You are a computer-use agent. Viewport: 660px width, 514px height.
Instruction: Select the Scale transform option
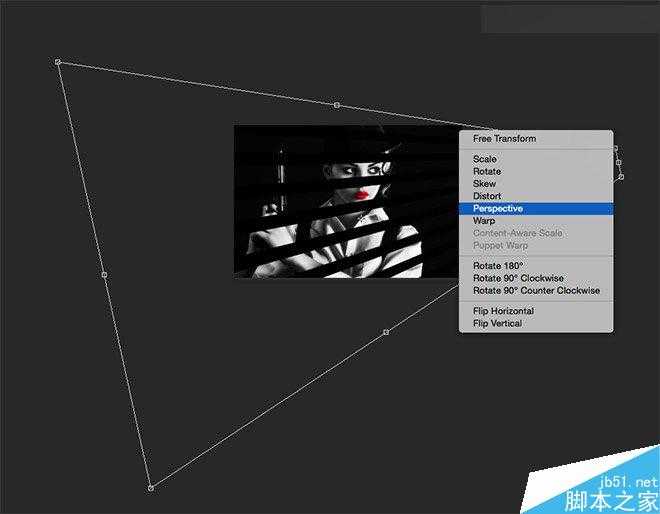(485, 159)
